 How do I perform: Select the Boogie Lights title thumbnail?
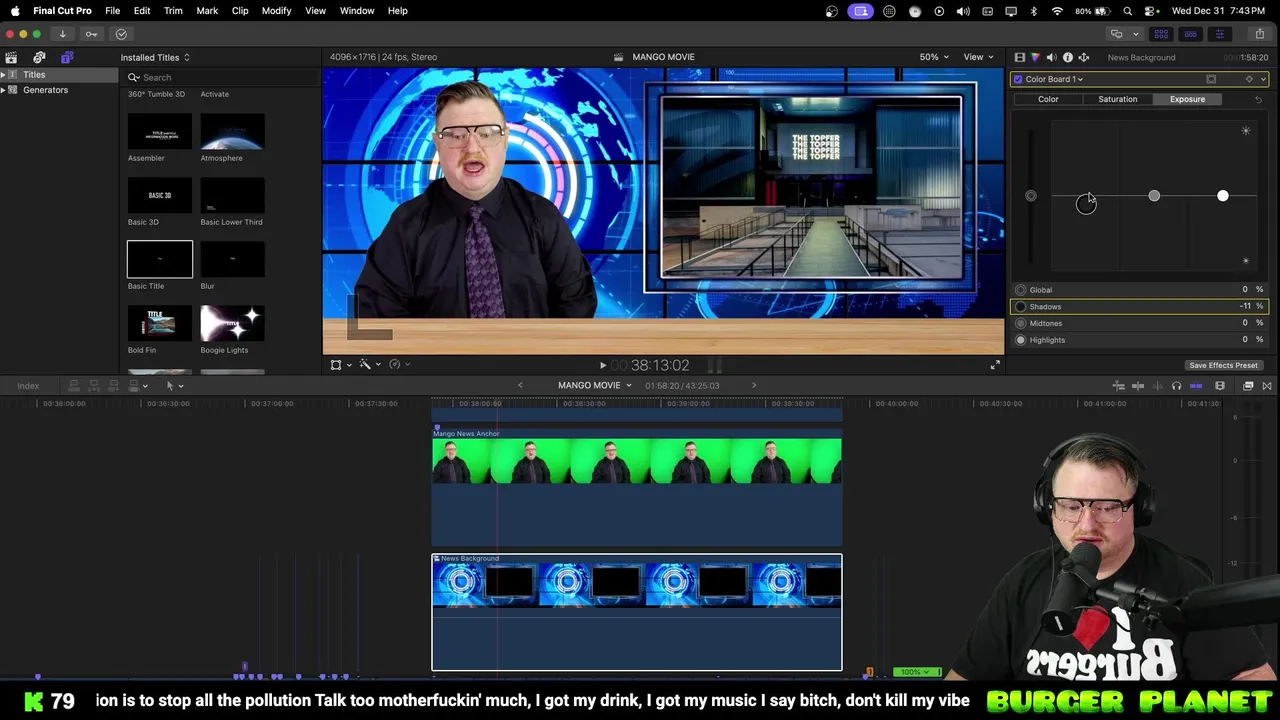(x=232, y=323)
